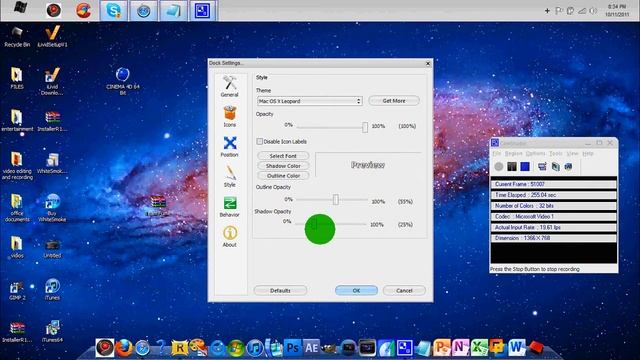Select the iTunes desktop shortcut
The image size is (640, 360).
(x=52, y=289)
